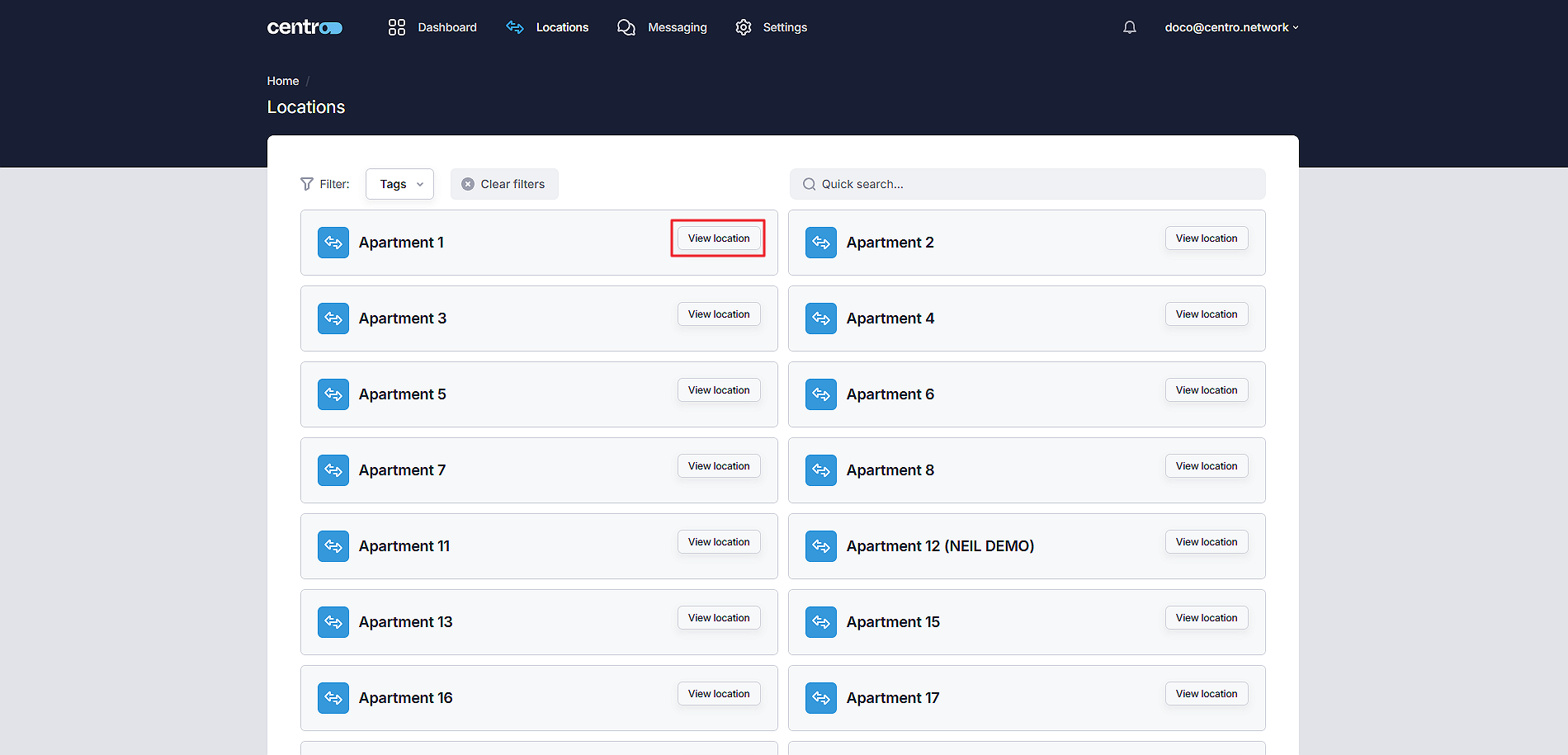Click Apartment 5 blue location icon
This screenshot has height=755, width=1568.
coord(333,394)
